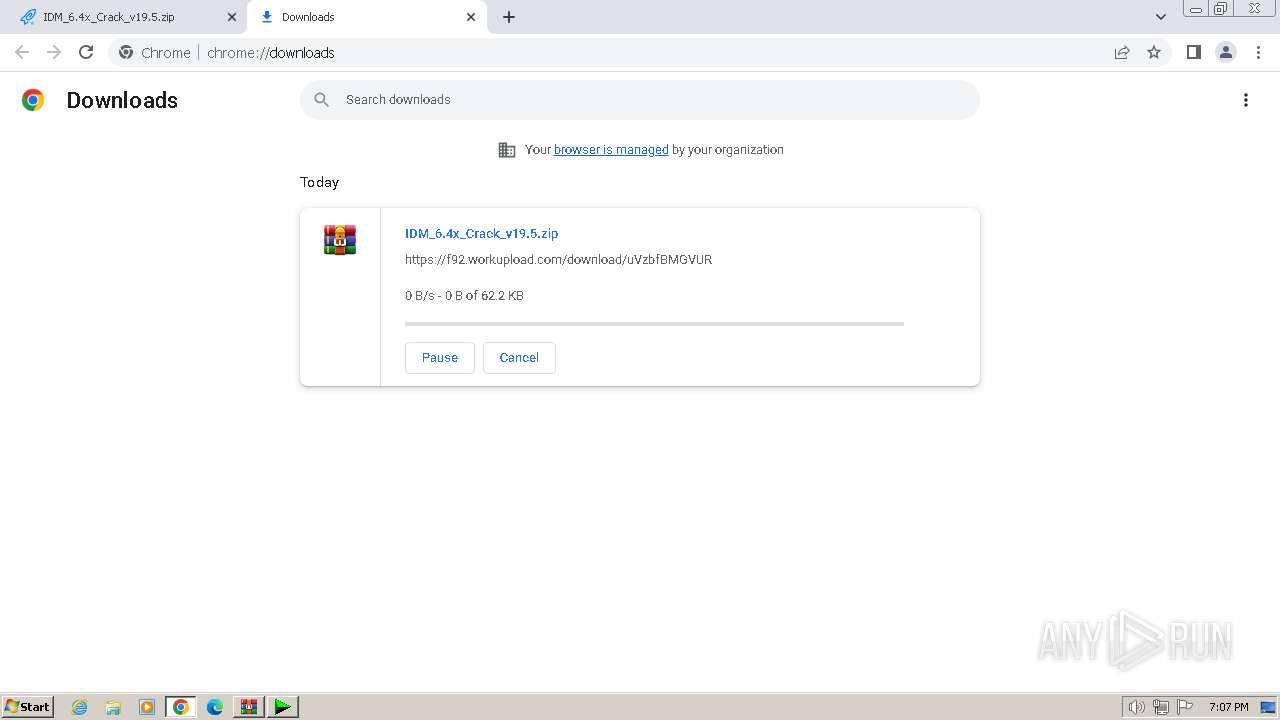Screen dimensions: 1280x720
Task: Switch to the IDM_6.4x_Crack_v19.5.zip tab
Action: click(124, 17)
